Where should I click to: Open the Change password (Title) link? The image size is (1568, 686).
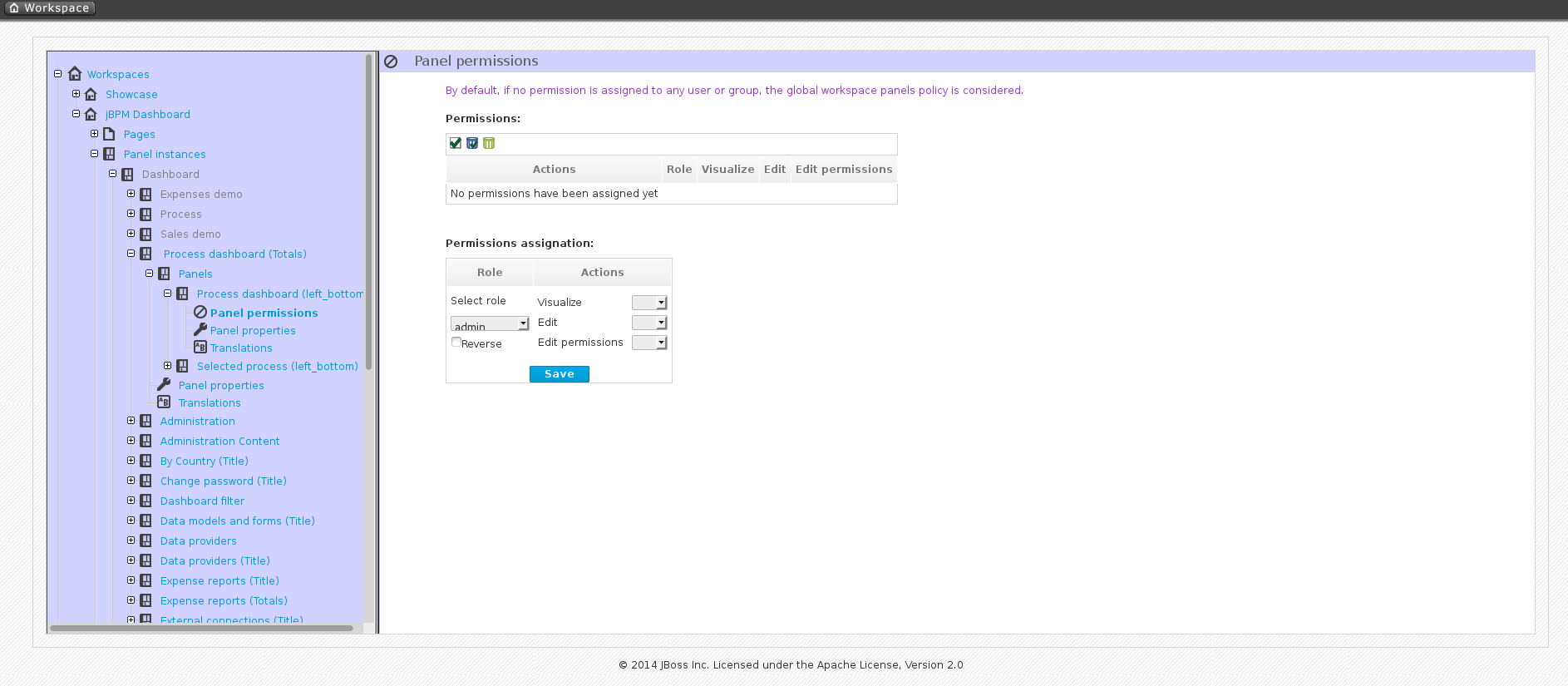click(x=224, y=481)
